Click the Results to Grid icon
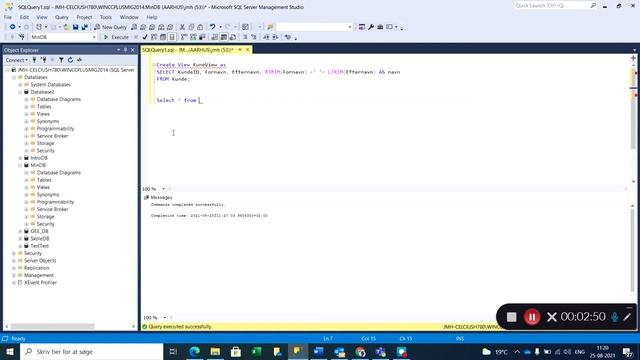The image size is (640, 360). (224, 37)
